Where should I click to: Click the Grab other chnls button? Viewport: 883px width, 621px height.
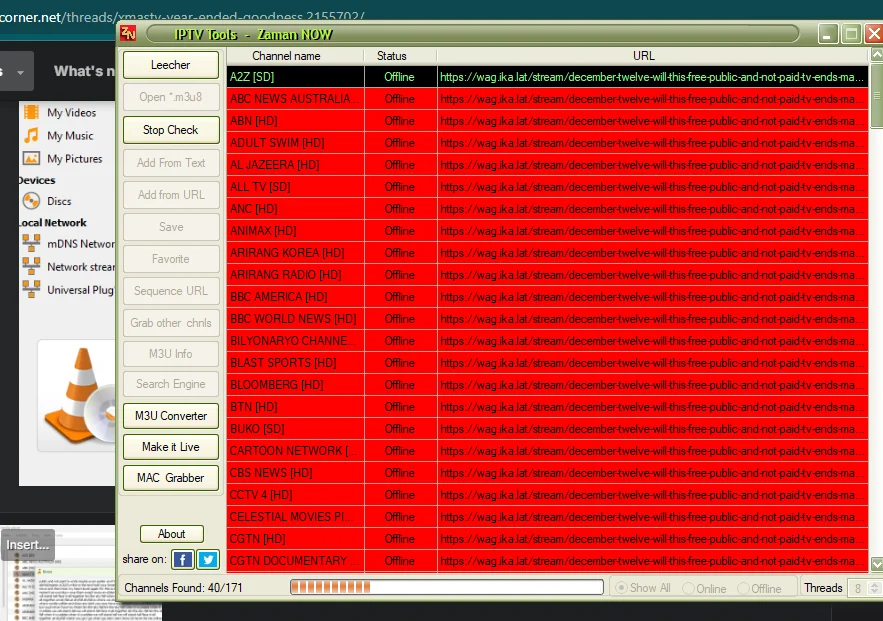(x=171, y=323)
